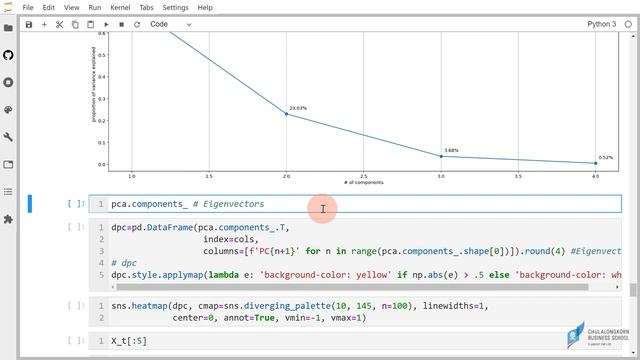Click the notebook vertical scrollbar thumb
Viewport: 640px width, 360px height.
633,289
